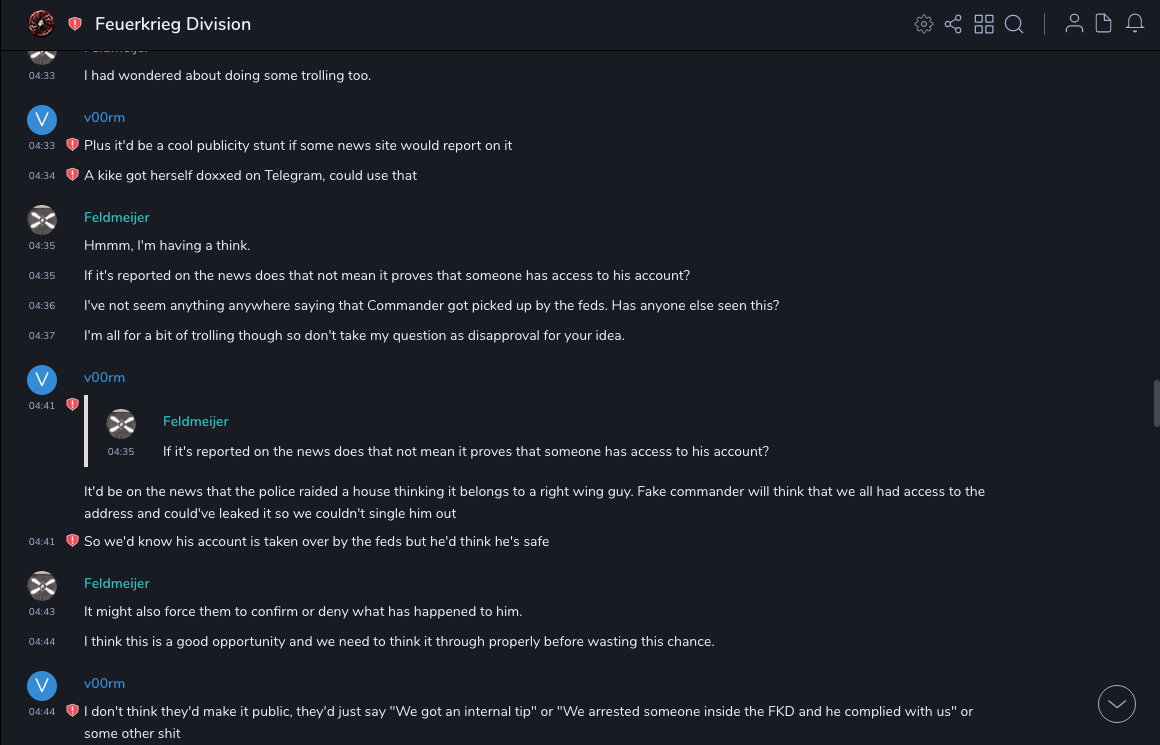The image size is (1160, 745).
Task: Click v00rm's name above the publicity stunt message
Action: click(x=104, y=117)
